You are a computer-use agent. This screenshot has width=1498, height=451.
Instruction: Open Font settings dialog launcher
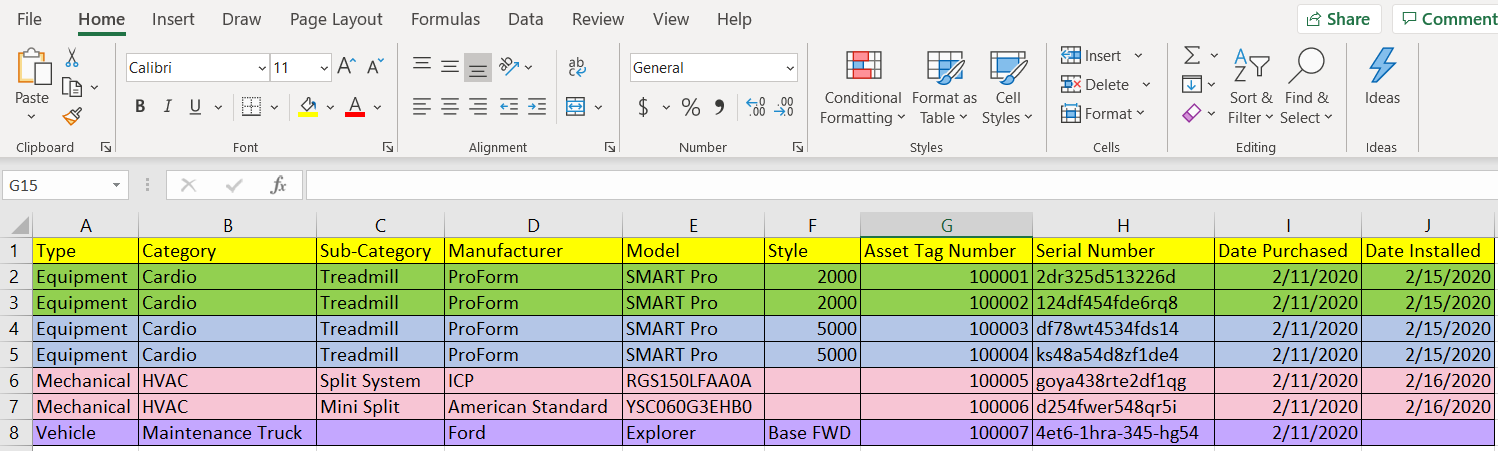[388, 147]
